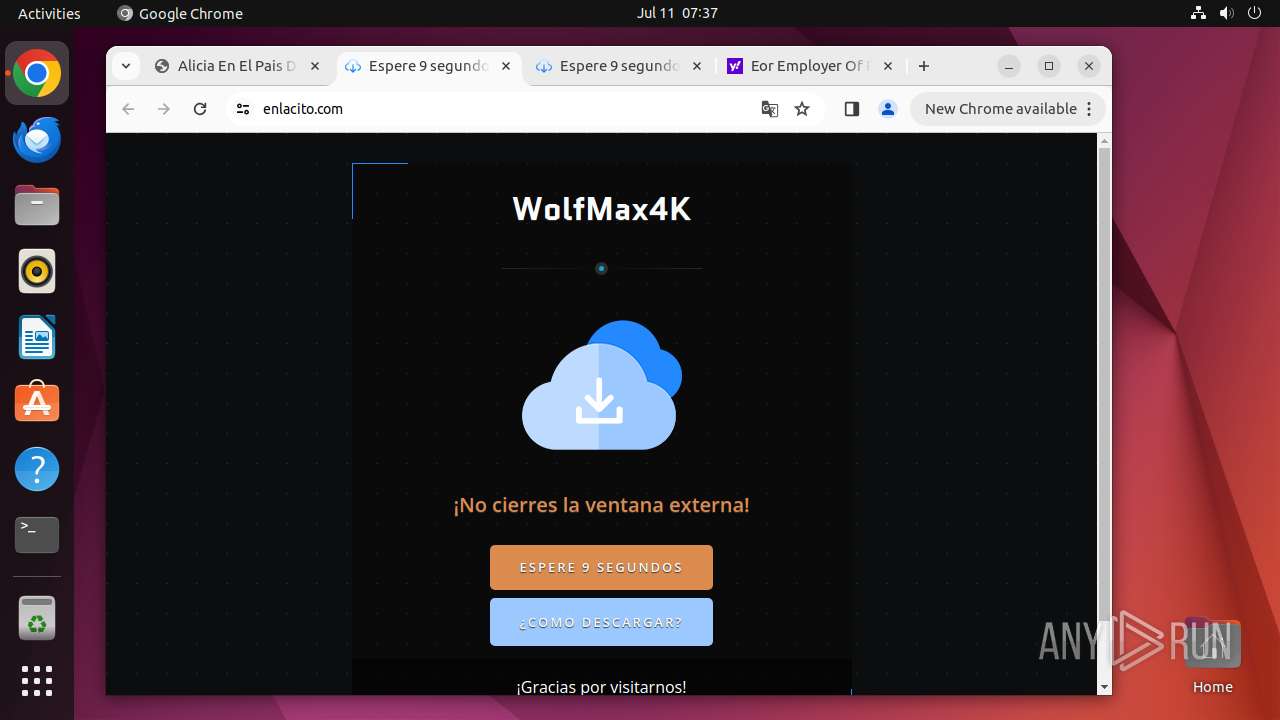Close the active Espere 9 segundos tab
The image size is (1280, 720).
[506, 66]
